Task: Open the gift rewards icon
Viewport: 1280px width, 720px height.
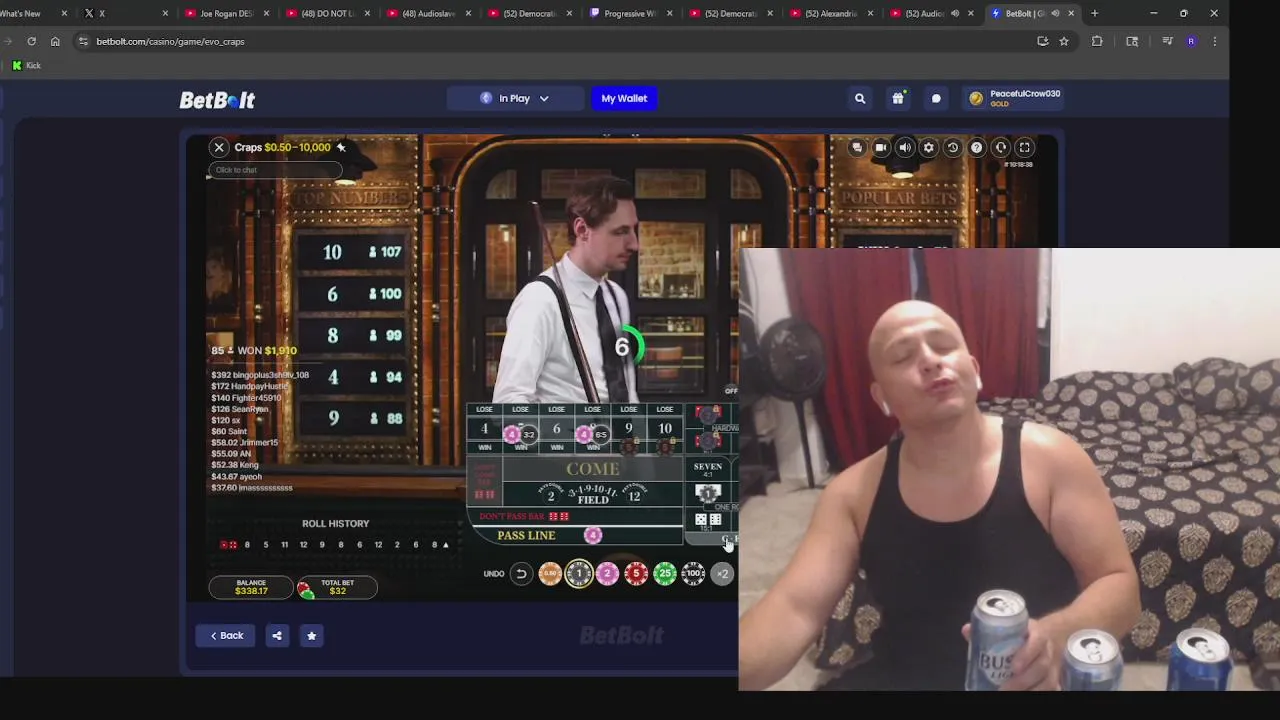Action: coord(898,98)
